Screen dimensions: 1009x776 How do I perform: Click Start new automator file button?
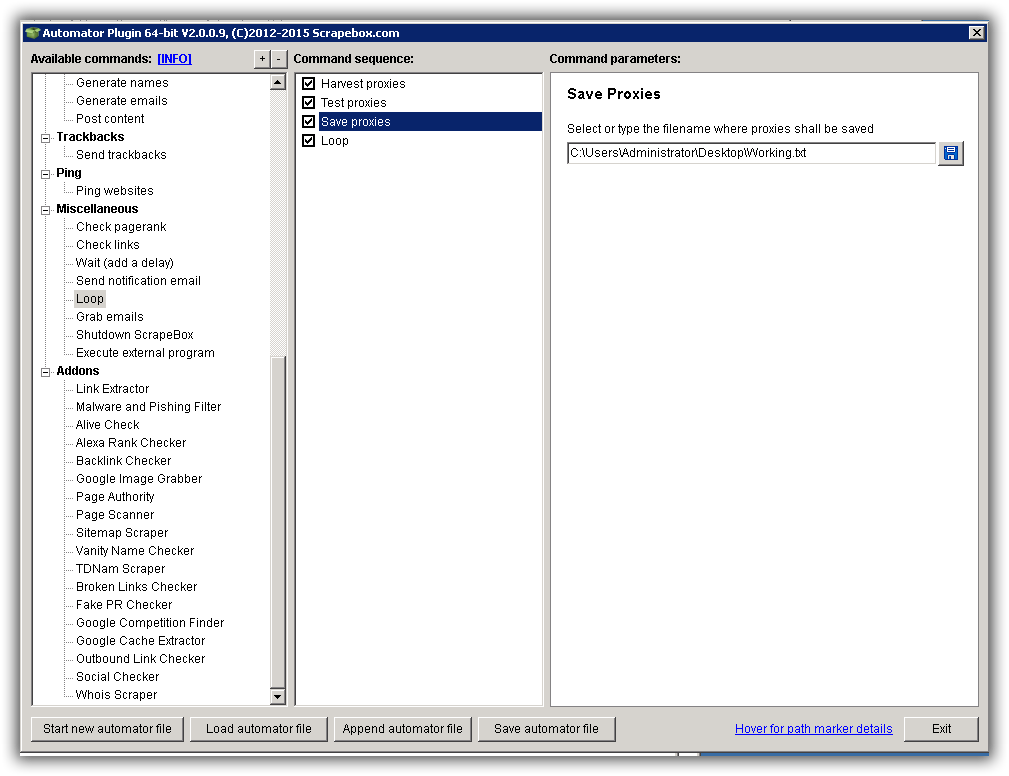(x=107, y=729)
